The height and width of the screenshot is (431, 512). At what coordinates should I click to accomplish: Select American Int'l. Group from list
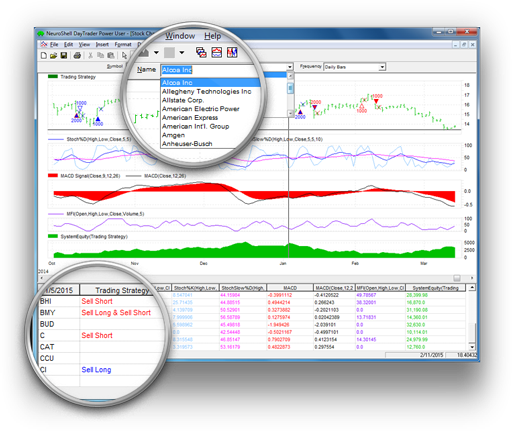click(x=195, y=126)
